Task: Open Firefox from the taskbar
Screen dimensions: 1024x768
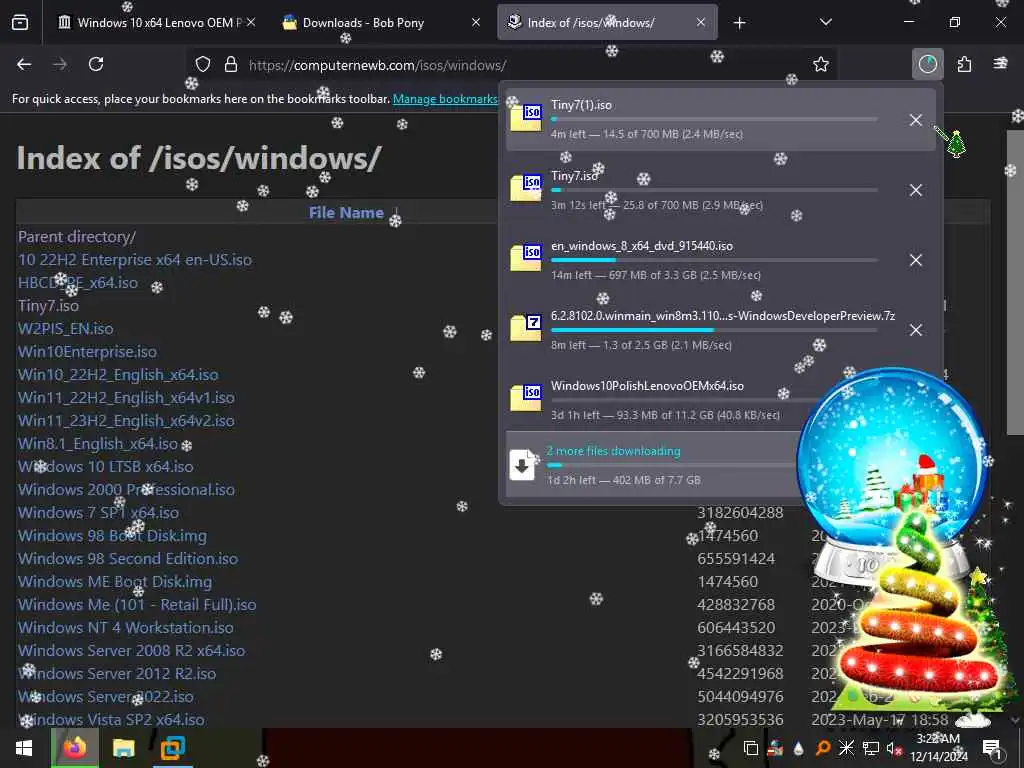Action: [x=75, y=748]
